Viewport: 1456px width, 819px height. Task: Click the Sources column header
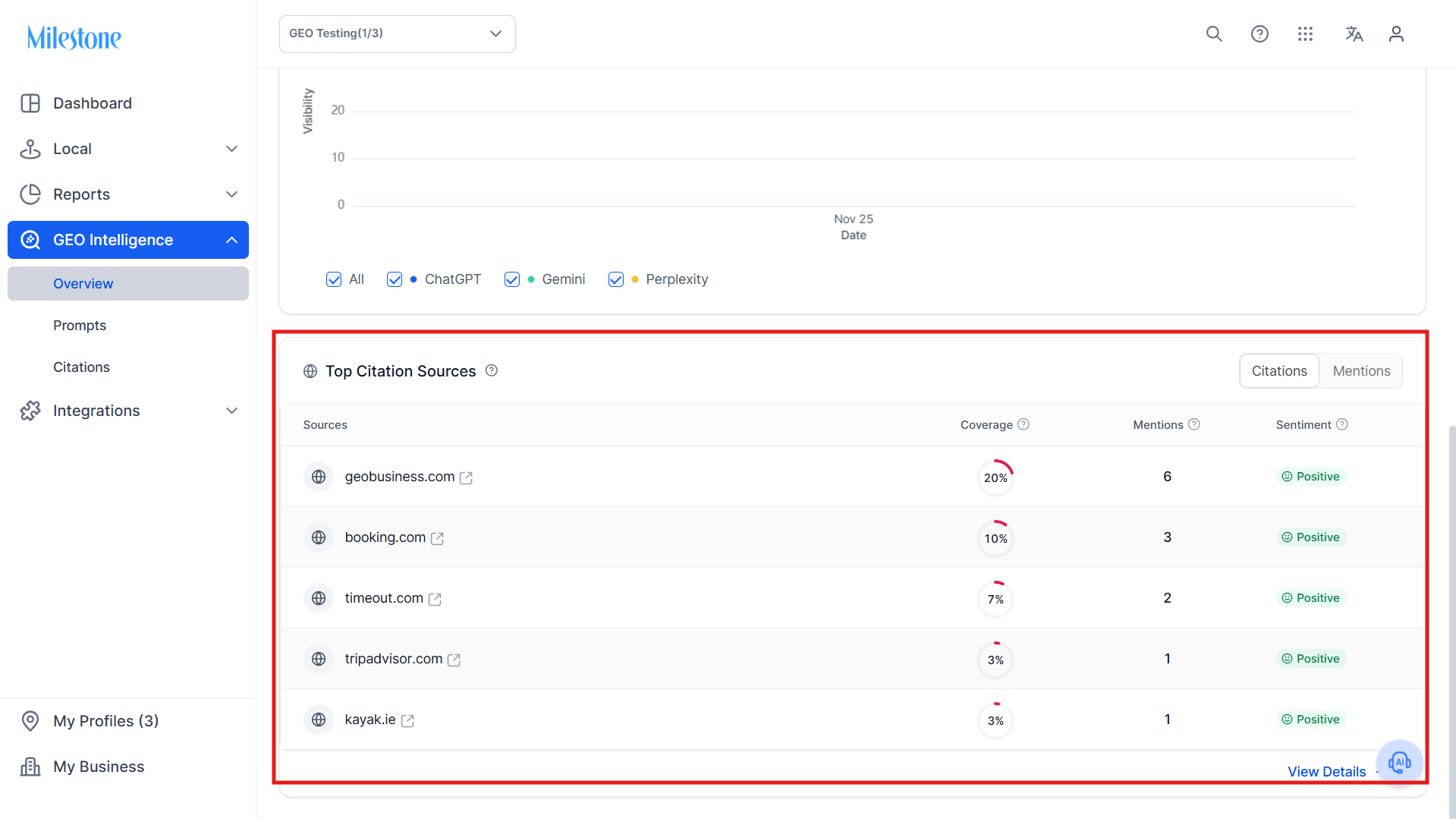point(325,425)
